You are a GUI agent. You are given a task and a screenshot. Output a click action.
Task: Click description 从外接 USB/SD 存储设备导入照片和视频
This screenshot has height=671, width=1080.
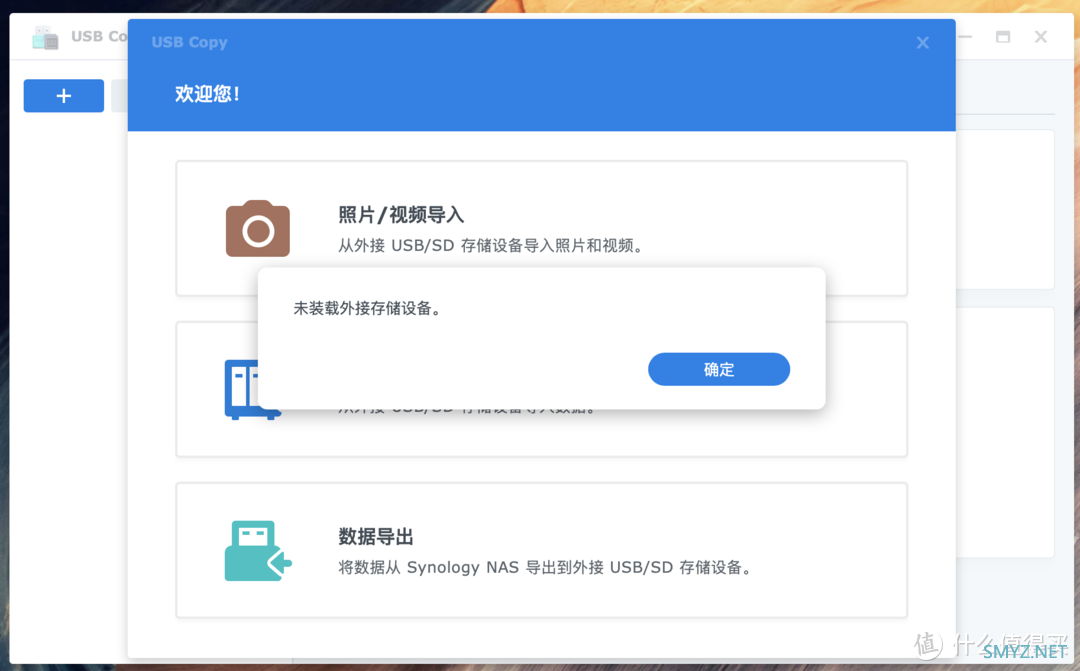click(x=490, y=246)
